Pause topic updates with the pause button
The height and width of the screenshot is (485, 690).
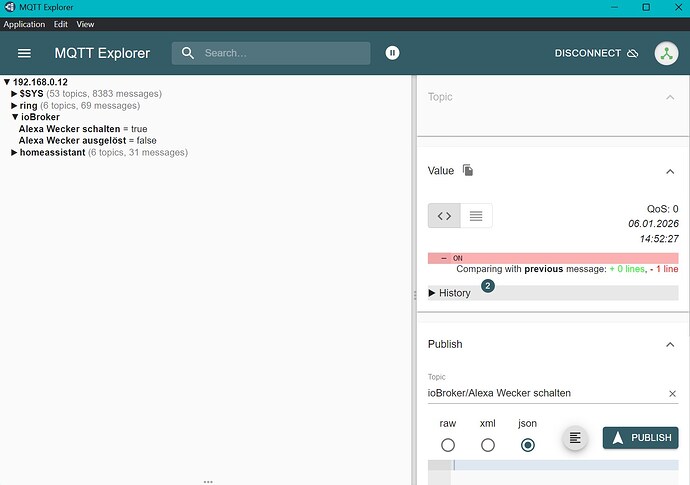point(393,53)
